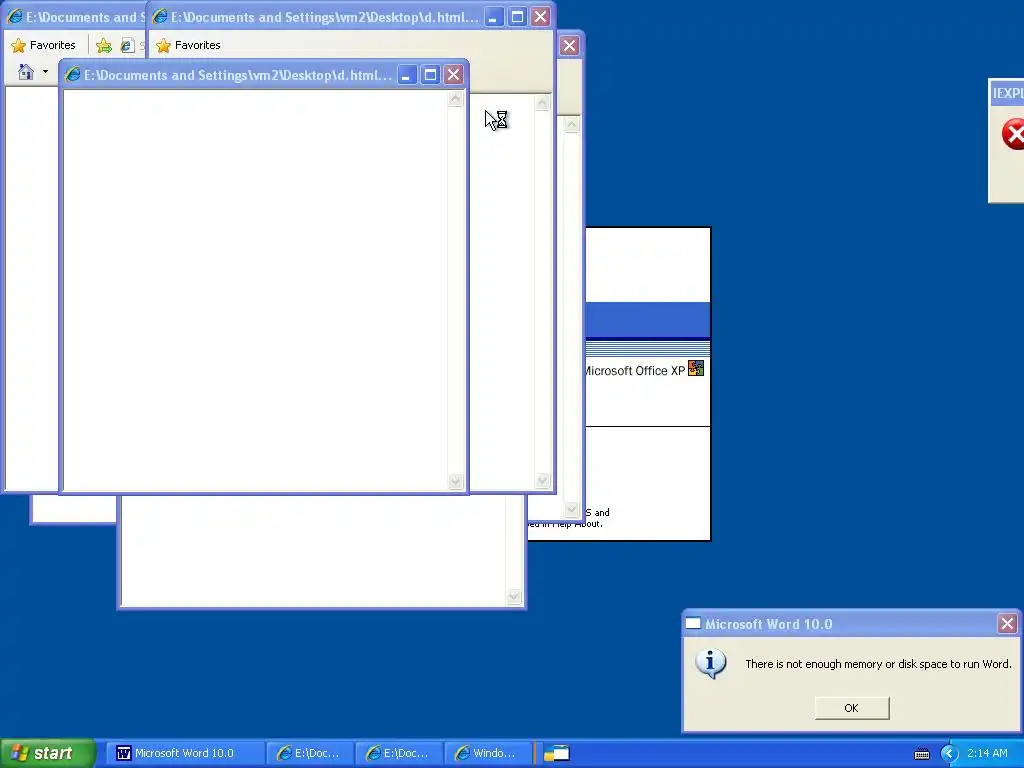Click the 2:14 AM clock

tap(987, 753)
